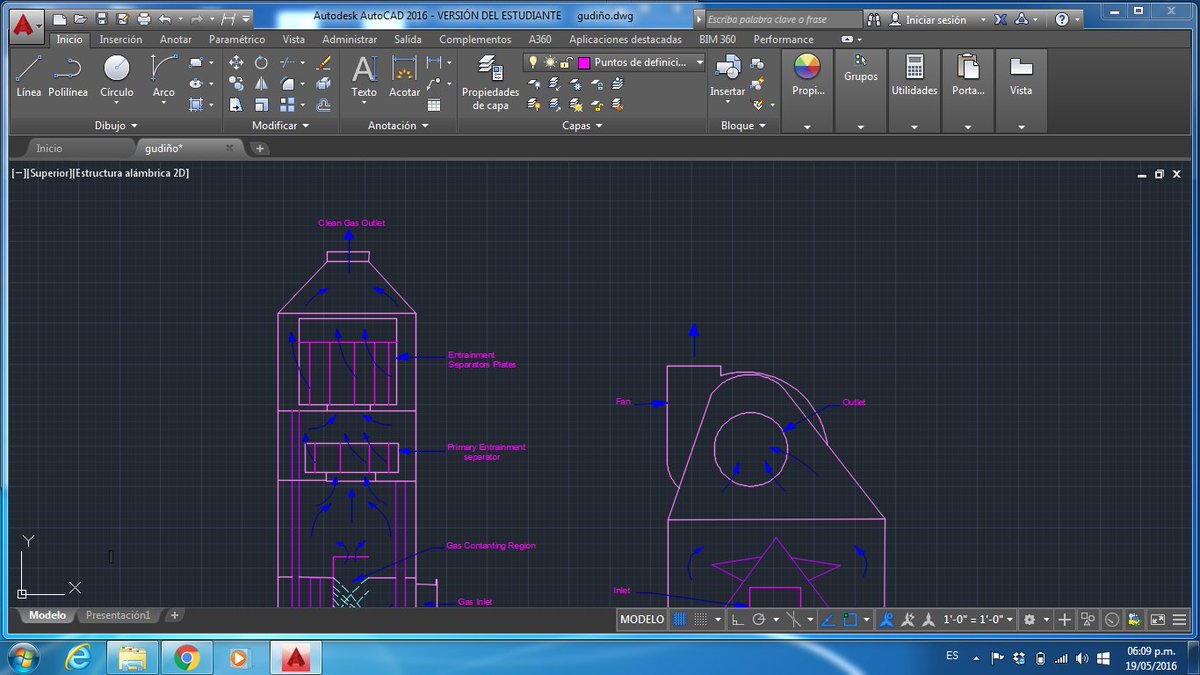1200x675 pixels.
Task: Open Propiedades de capa panel
Action: (x=490, y=82)
